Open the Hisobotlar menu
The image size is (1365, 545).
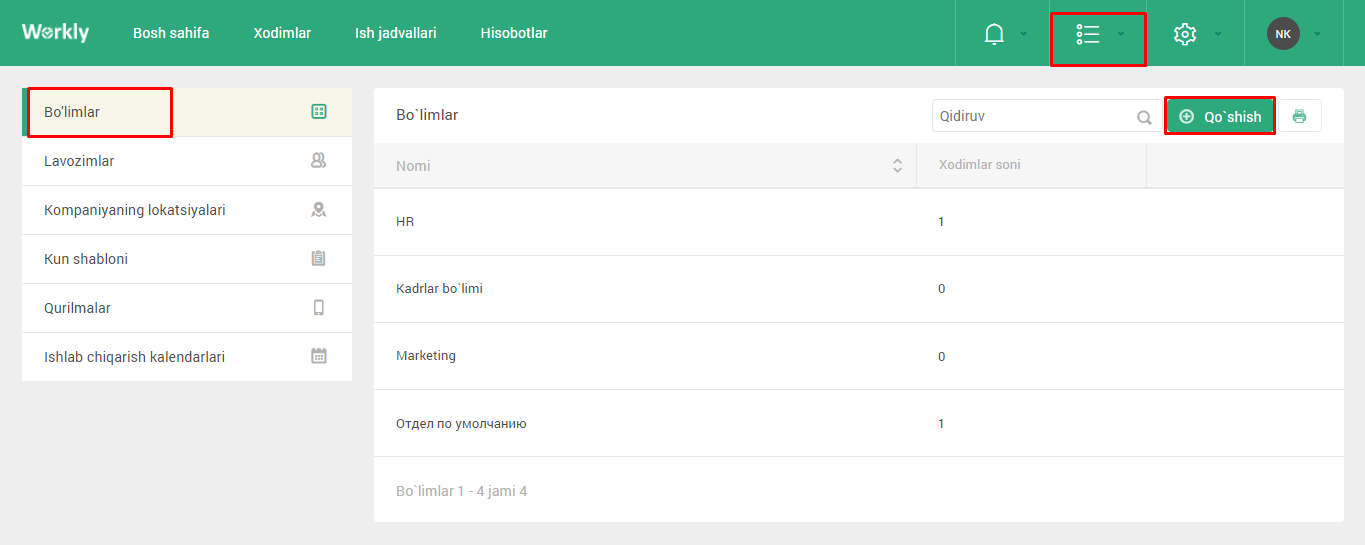tap(514, 33)
